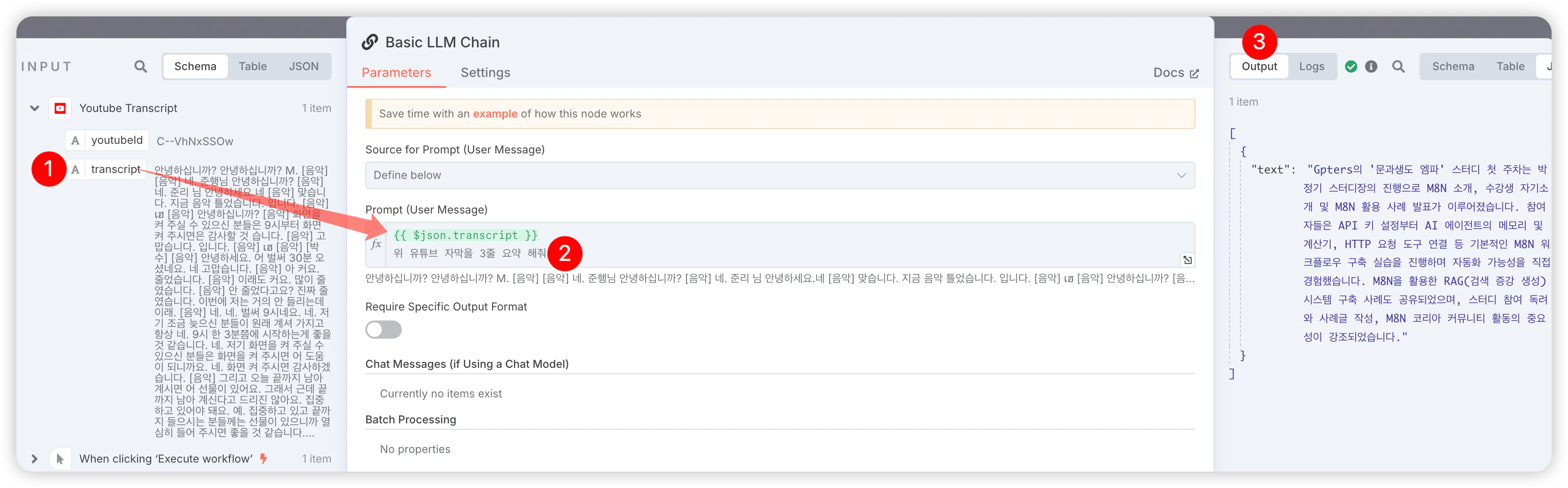
Task: Click the 'A' type icon beside transcript
Action: 76,169
